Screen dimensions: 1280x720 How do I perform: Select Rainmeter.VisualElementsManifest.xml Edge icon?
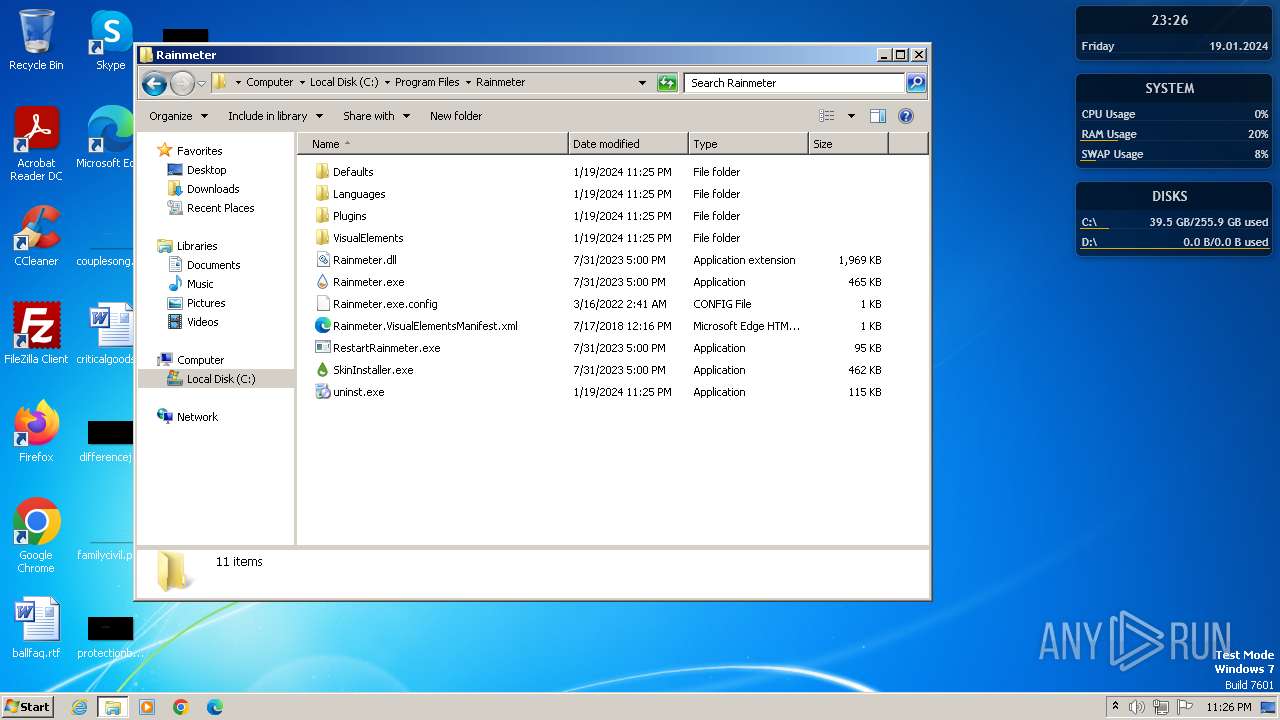pyautogui.click(x=322, y=326)
